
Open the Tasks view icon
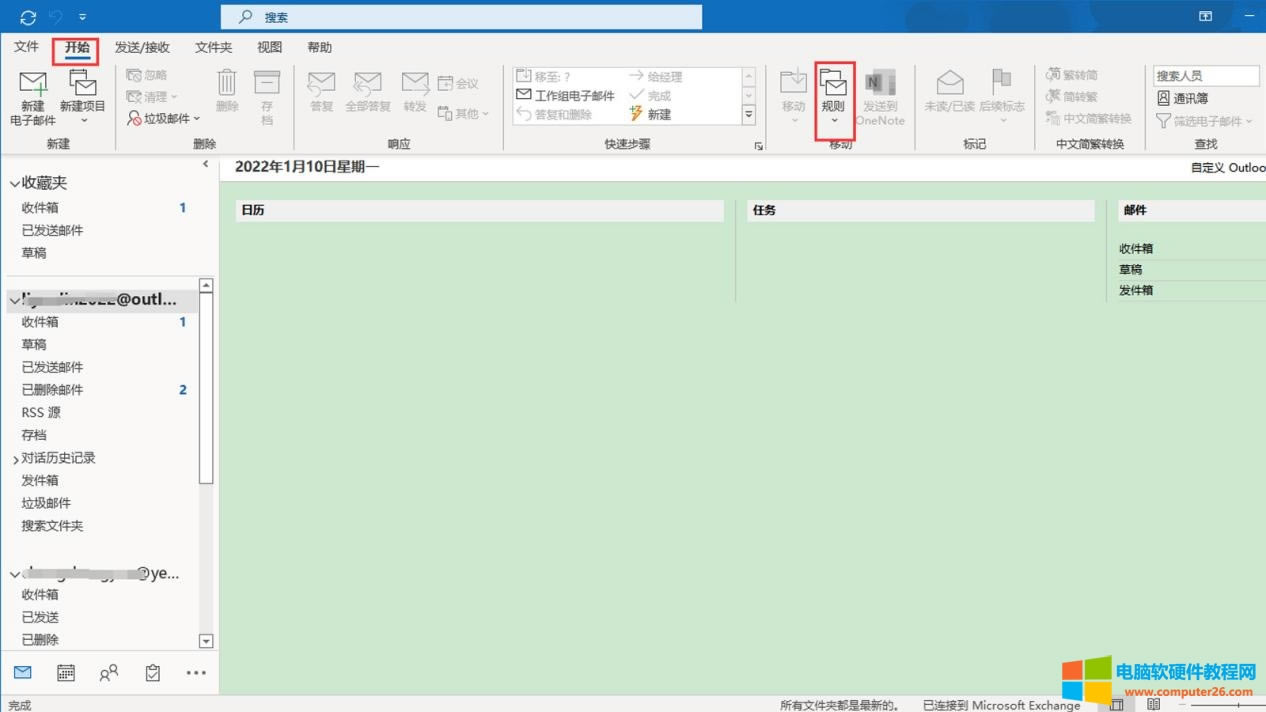point(152,672)
